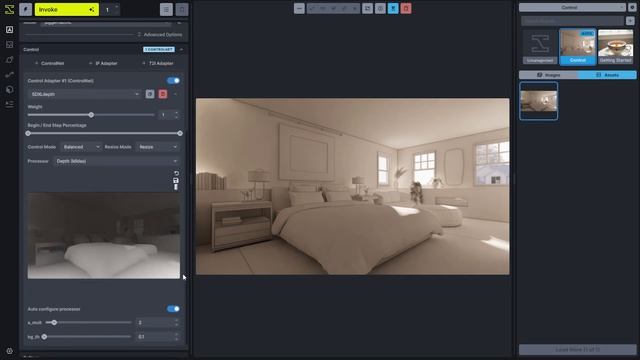Click the Begin step percentage handle
The image size is (640, 360).
point(28,133)
